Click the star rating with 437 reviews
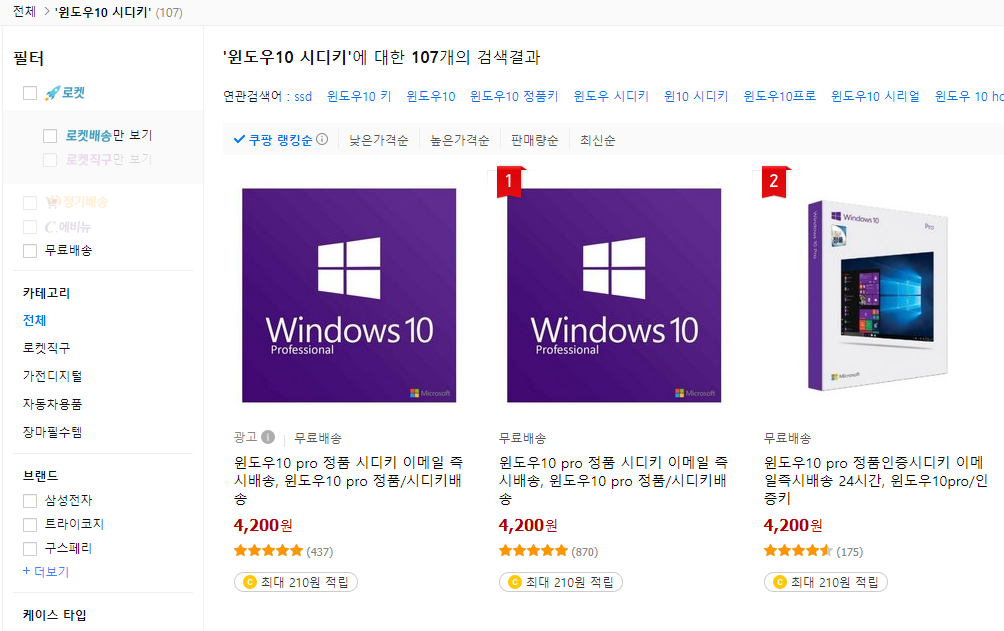Image resolution: width=1004 pixels, height=631 pixels. click(x=268, y=550)
